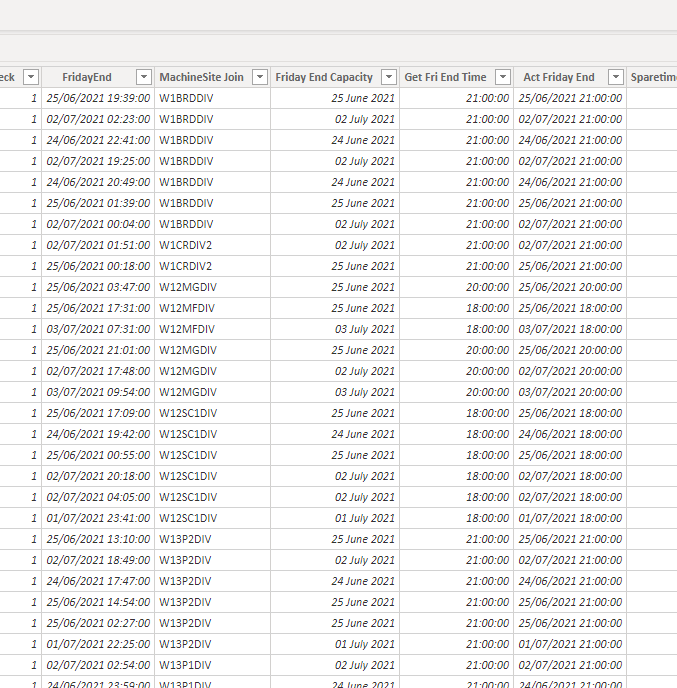The width and height of the screenshot is (677, 688).
Task: Click FridayEnd cell 02/07/2021 19:25:00
Action: [x=98, y=161]
